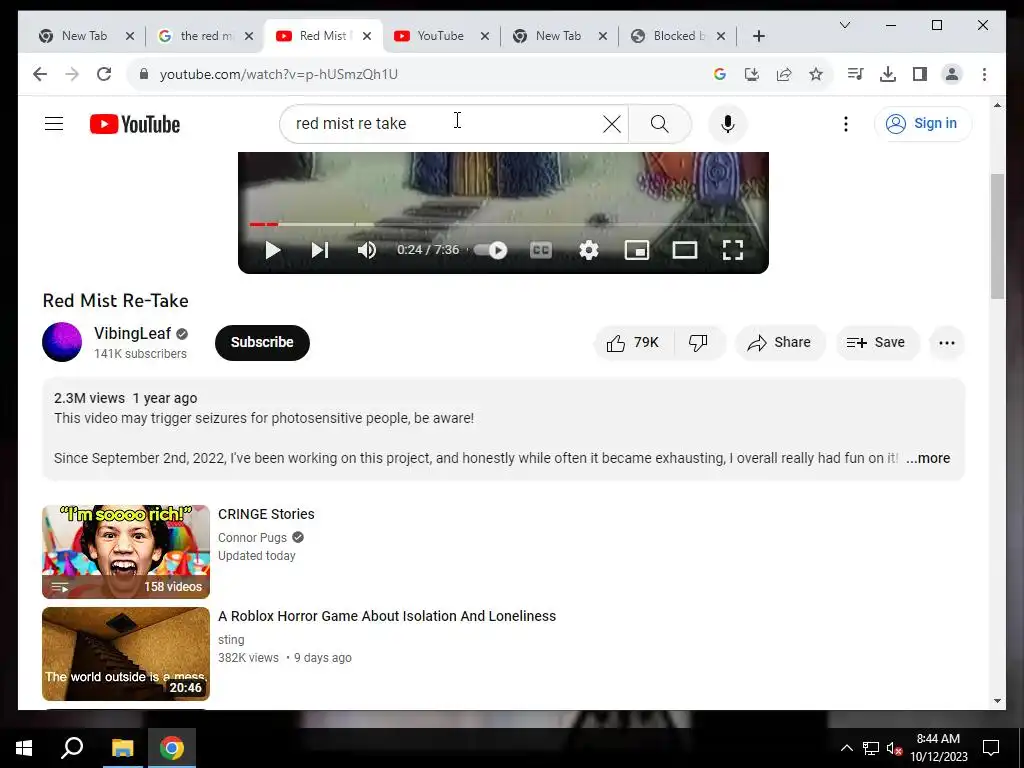Toggle closed captions CC button

coord(541,250)
